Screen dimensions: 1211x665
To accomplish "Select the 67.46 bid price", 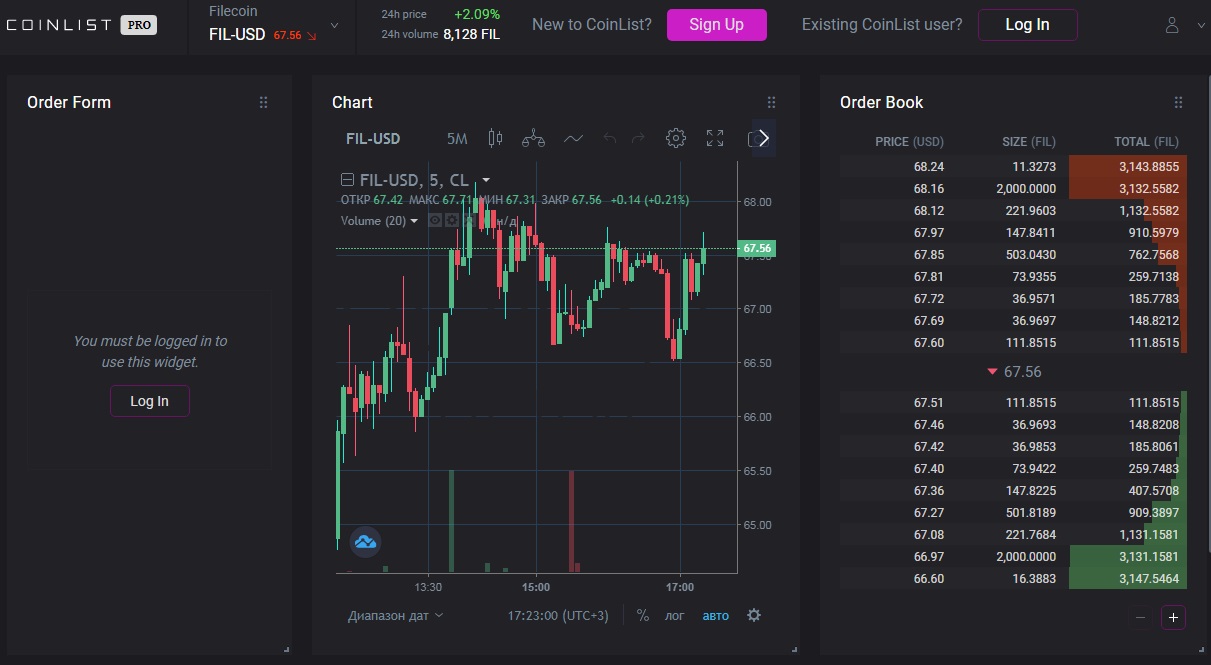I will click(929, 425).
